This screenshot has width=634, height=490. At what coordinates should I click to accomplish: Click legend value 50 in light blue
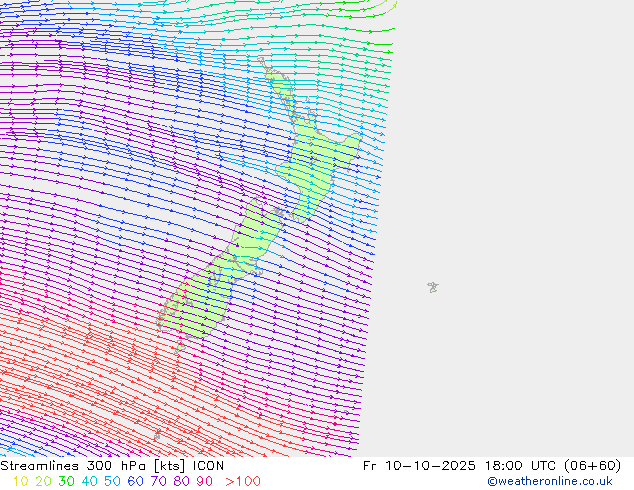pyautogui.click(x=112, y=481)
